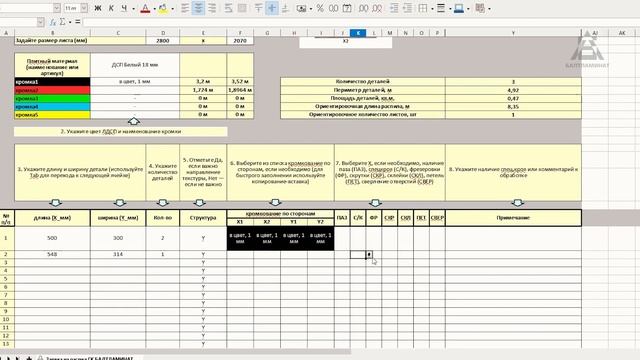Add a decimal place

pyautogui.click(x=363, y=8)
